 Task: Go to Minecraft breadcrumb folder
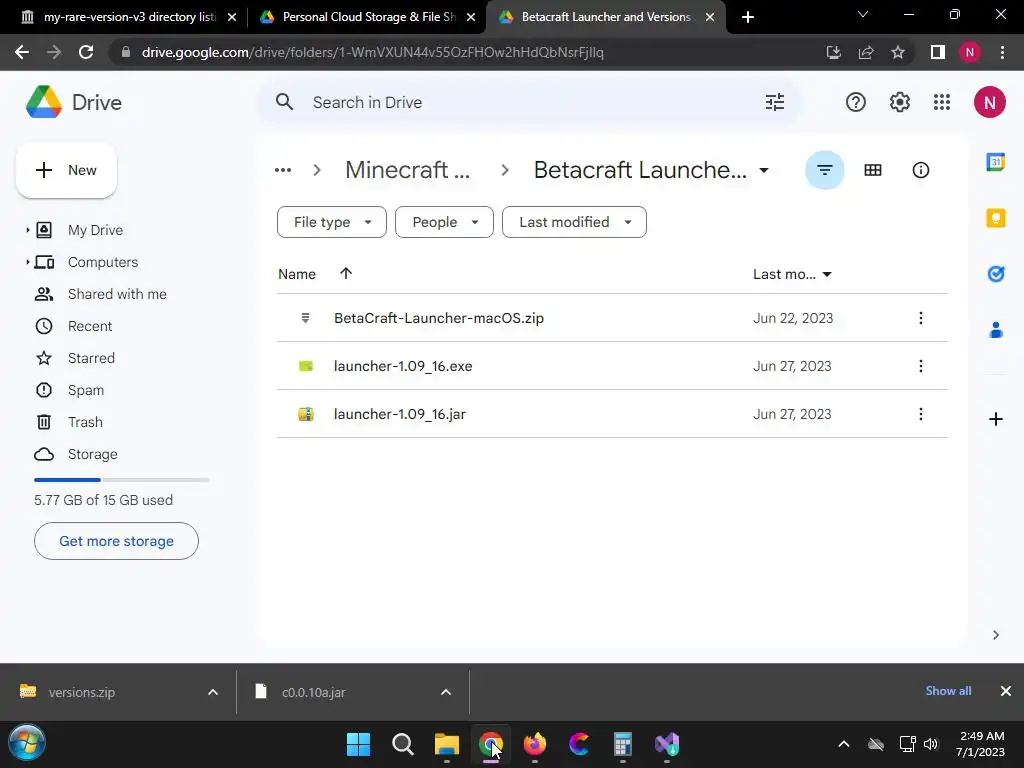coord(408,170)
